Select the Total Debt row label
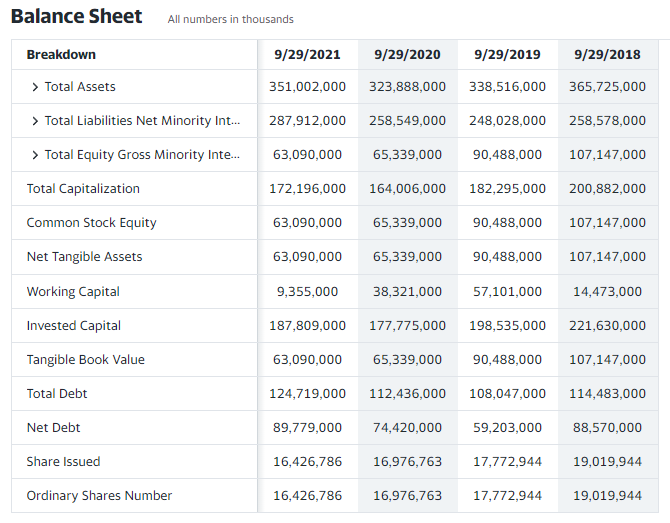 (57, 394)
